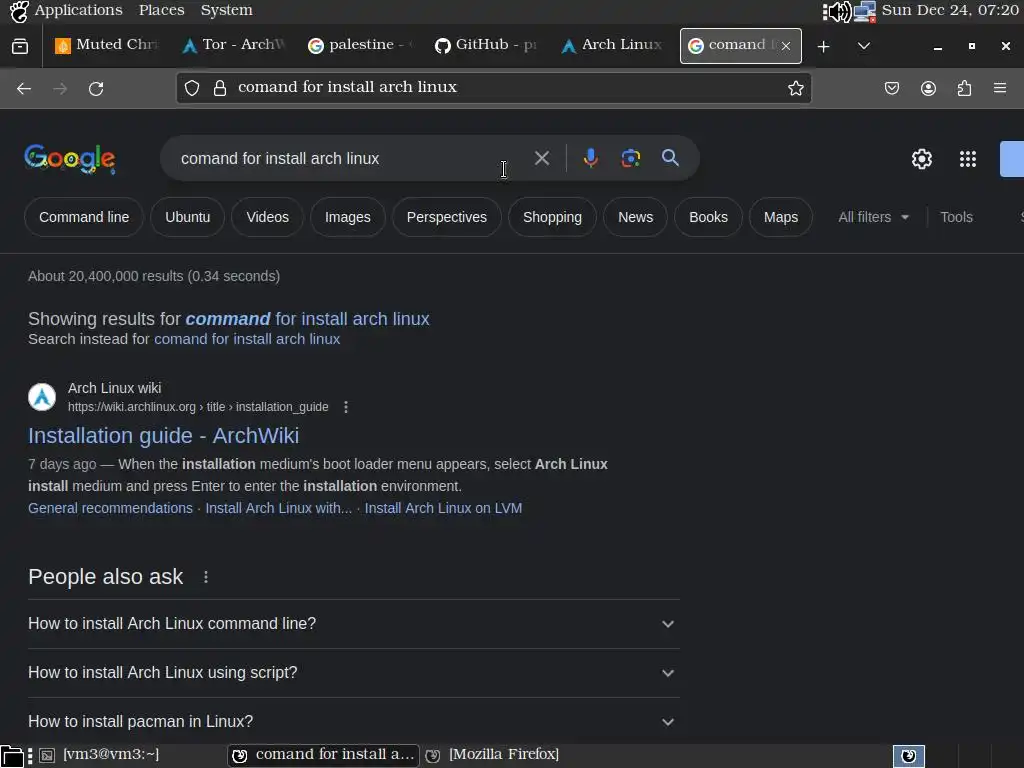Click the Arch Linux wiki favicon
Screen dimensions: 1024x768
point(42,397)
